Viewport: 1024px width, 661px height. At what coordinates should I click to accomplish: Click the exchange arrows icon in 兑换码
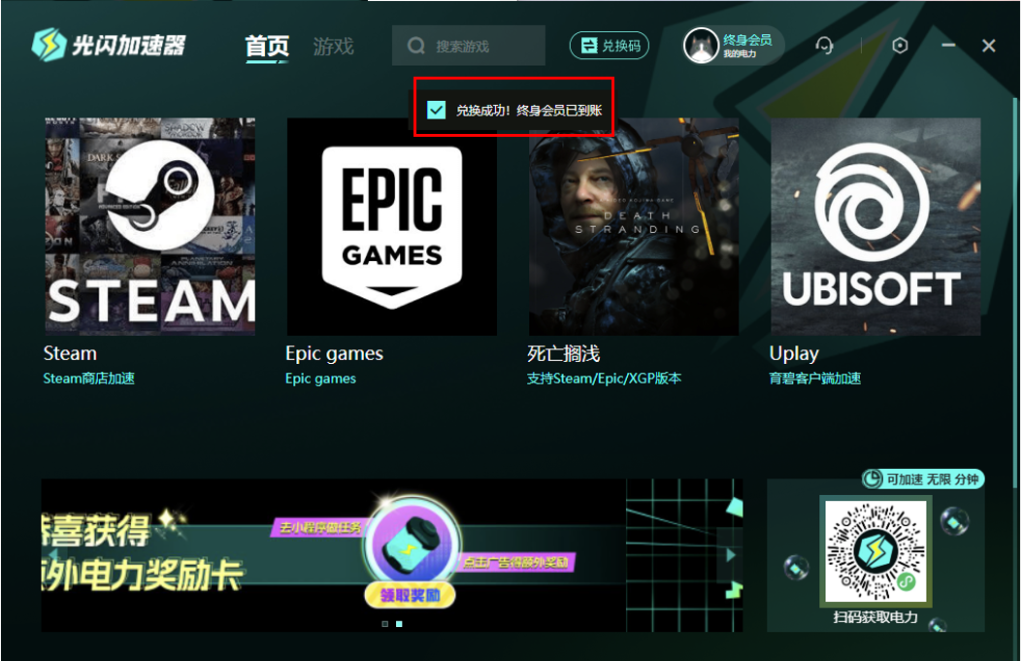(589, 46)
